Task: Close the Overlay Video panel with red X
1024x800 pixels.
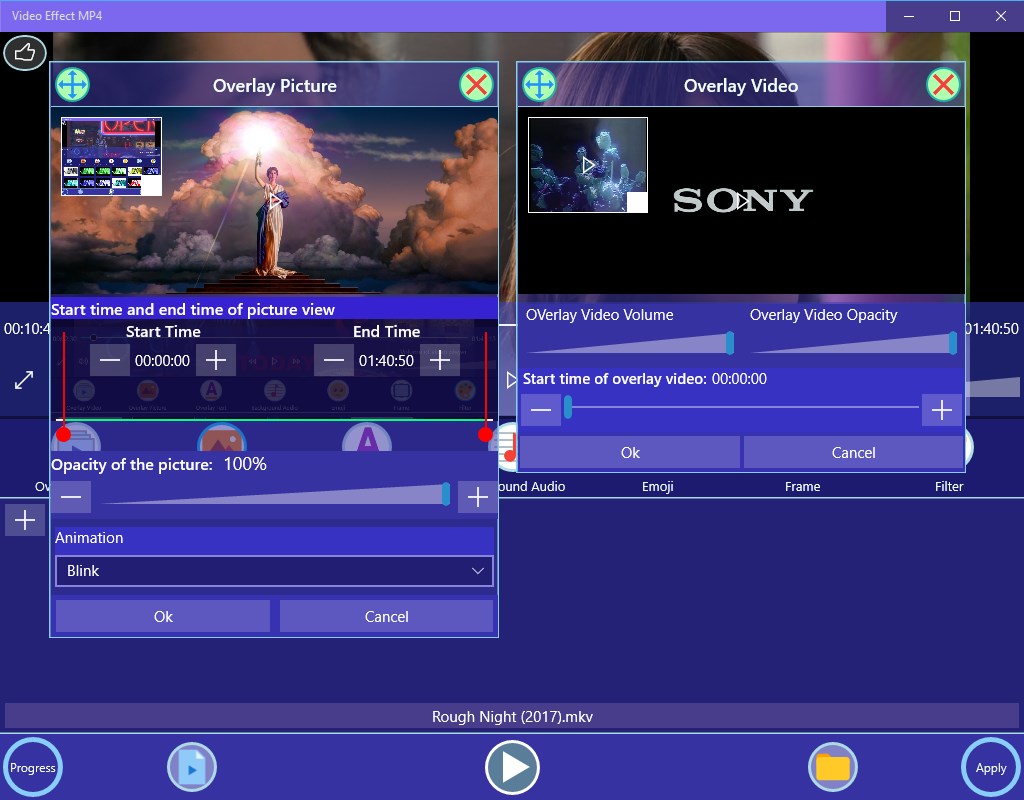Action: 943,85
